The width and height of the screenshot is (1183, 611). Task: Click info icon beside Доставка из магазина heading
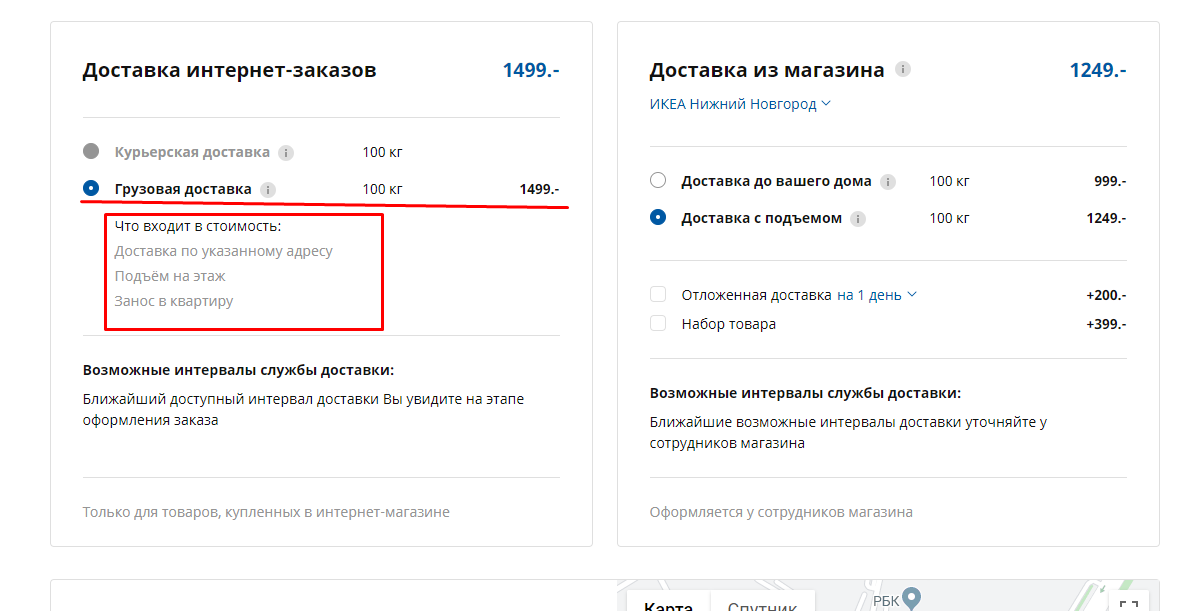pos(903,70)
